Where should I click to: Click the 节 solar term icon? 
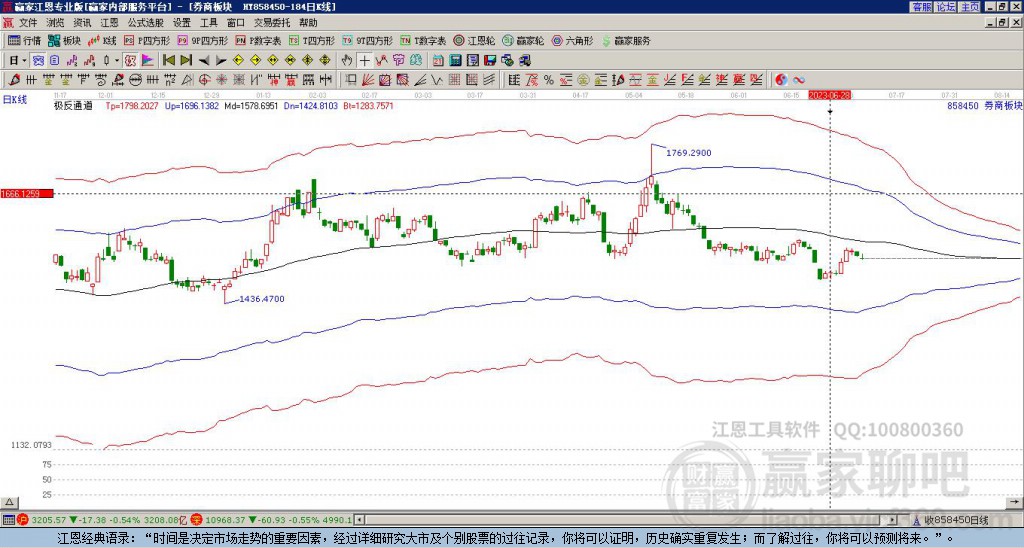398,61
